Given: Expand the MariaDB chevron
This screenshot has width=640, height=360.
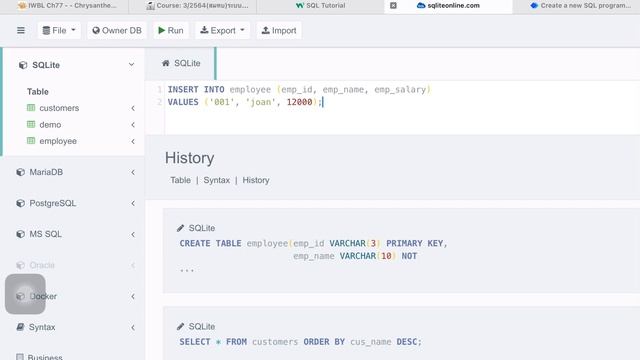Looking at the screenshot, I should pyautogui.click(x=133, y=173).
